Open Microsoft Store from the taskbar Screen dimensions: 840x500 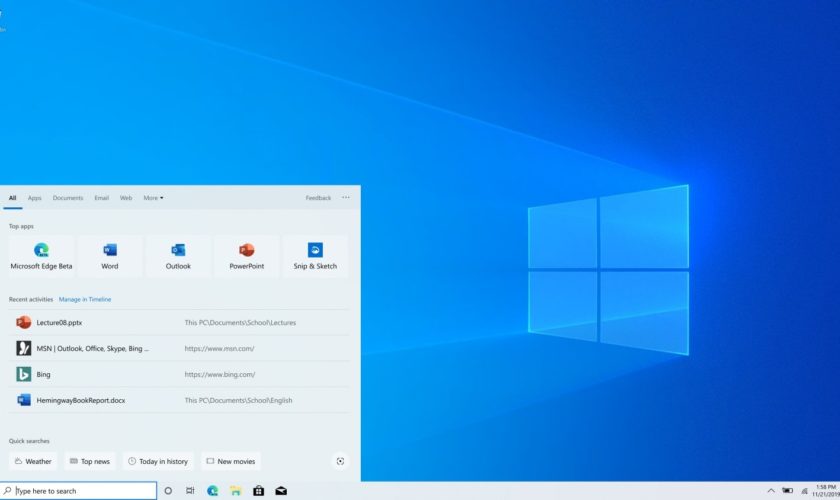(x=259, y=491)
